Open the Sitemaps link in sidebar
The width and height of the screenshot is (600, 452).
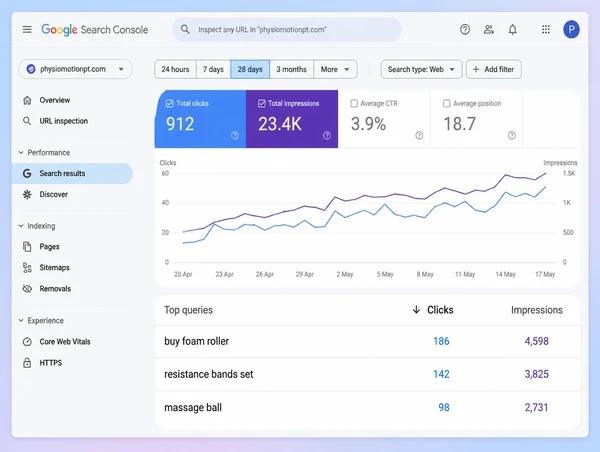tap(72, 268)
